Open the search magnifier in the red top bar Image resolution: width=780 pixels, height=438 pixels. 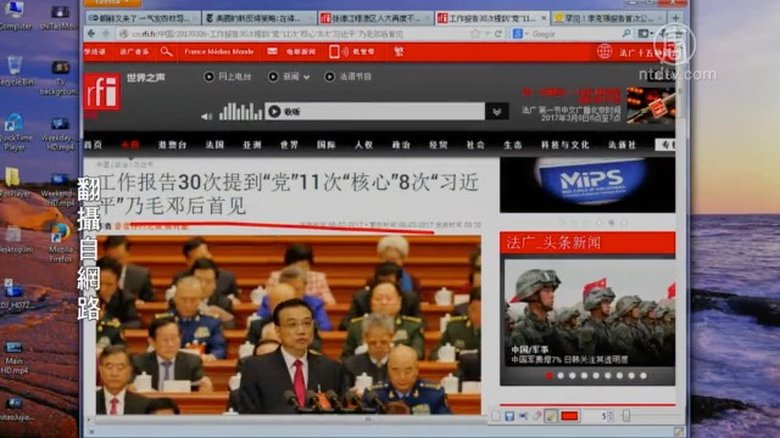click(166, 51)
